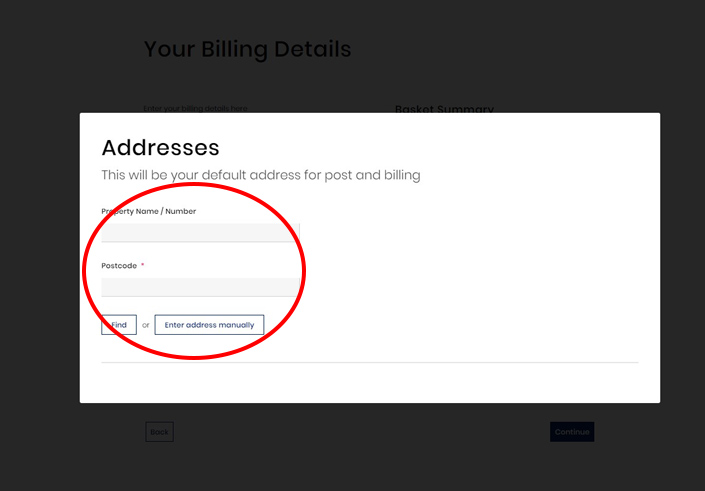Screen dimensions: 705x491
Task: Click the red required asterisk beside Postcode
Action: pyautogui.click(x=143, y=265)
